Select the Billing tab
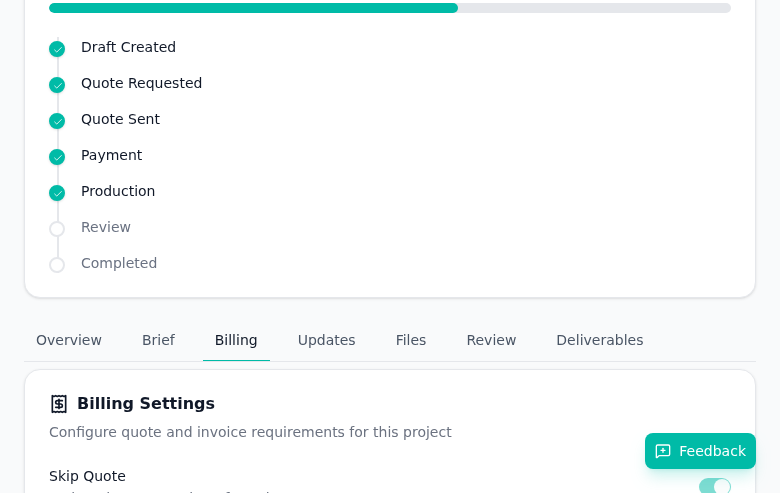The image size is (780, 493). click(x=236, y=340)
